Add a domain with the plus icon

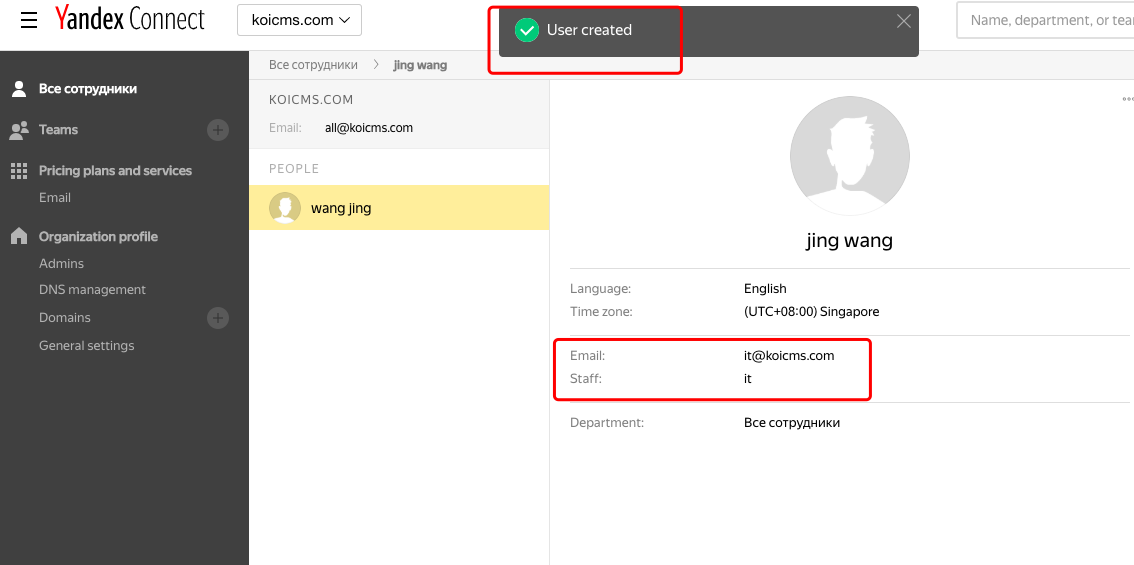coord(218,318)
